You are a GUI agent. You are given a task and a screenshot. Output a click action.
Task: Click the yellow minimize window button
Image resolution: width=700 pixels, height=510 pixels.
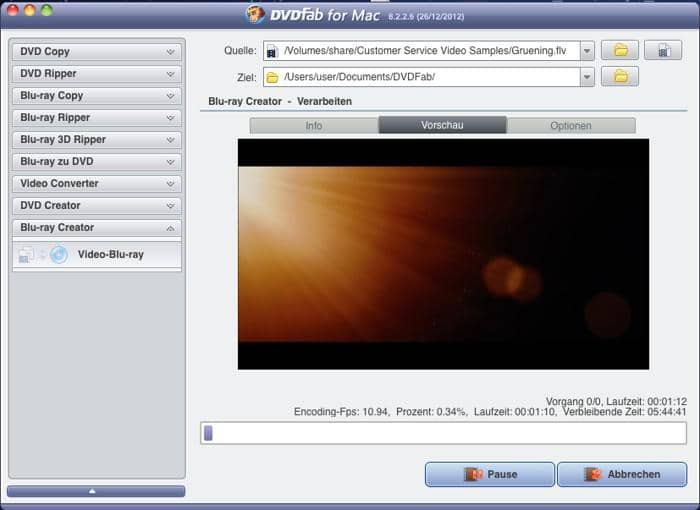[30, 10]
